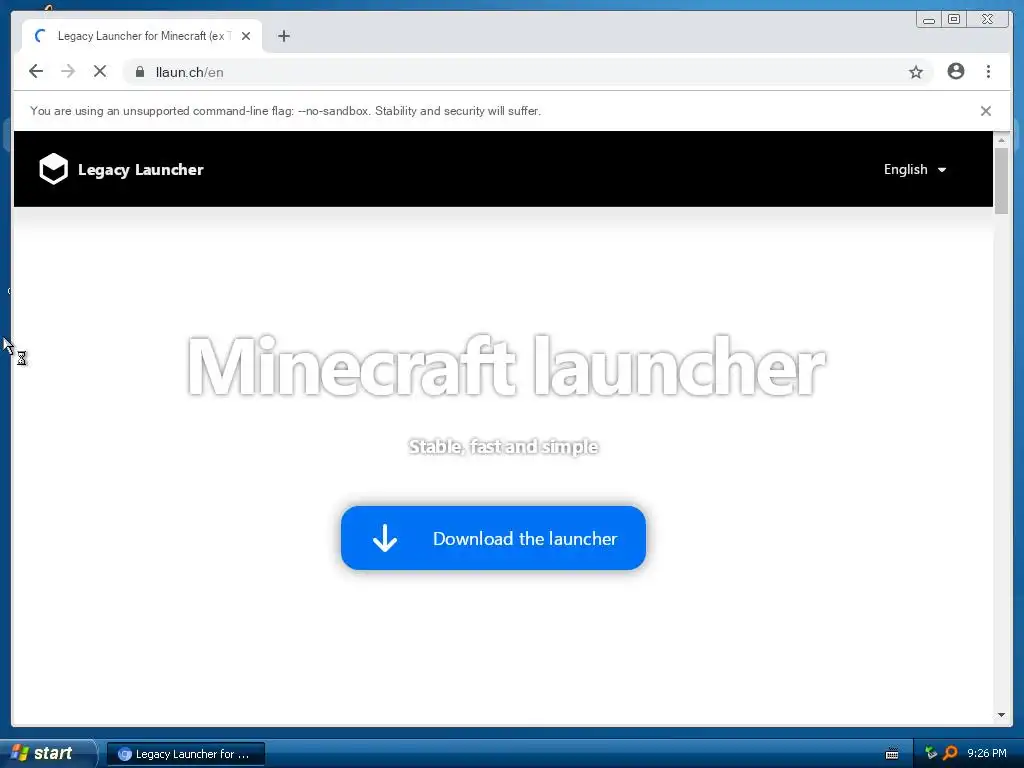Open a new tab with plus button
This screenshot has width=1024, height=768.
(x=283, y=36)
